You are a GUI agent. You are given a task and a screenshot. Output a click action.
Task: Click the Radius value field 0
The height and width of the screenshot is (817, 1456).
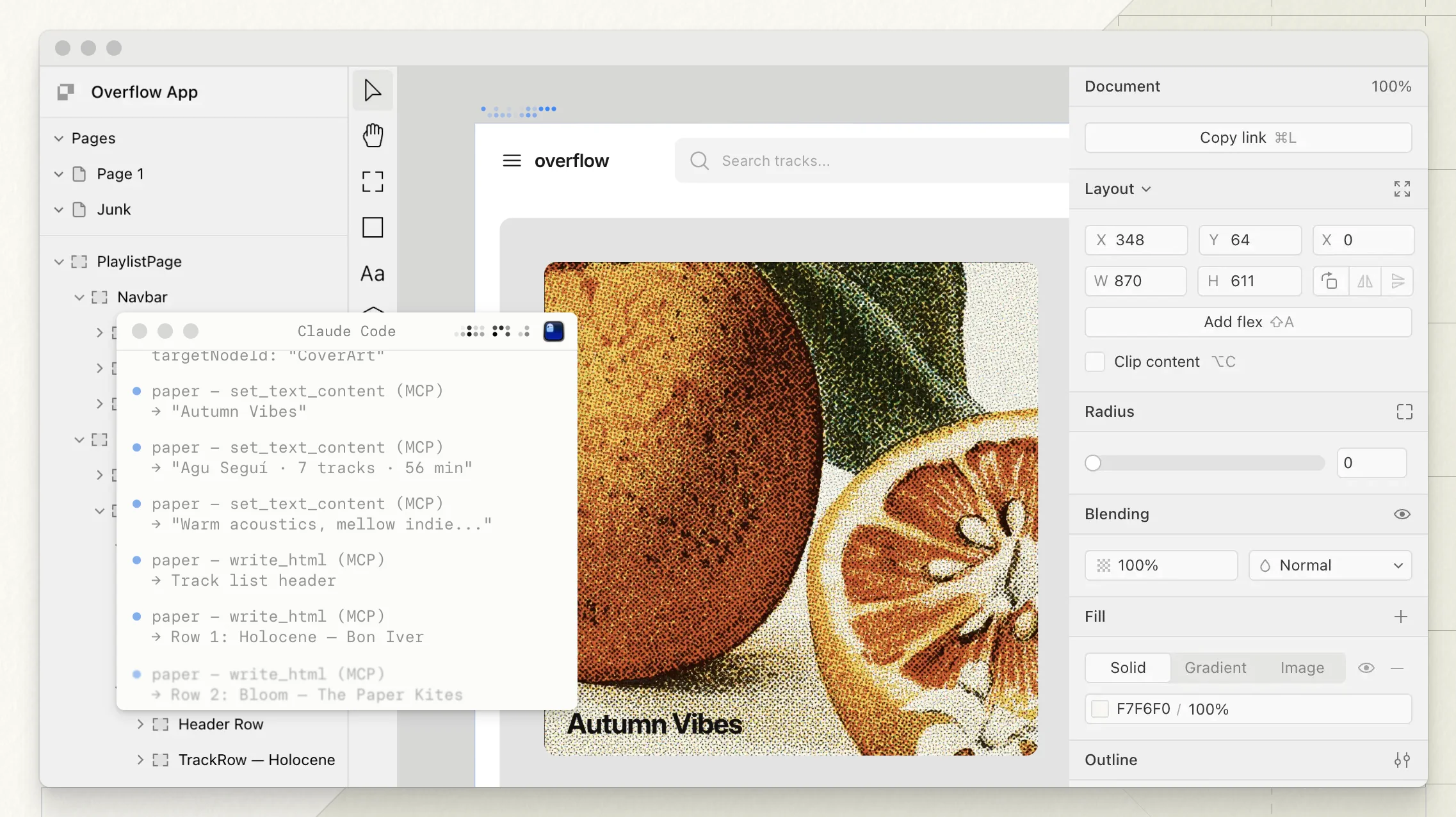1371,463
